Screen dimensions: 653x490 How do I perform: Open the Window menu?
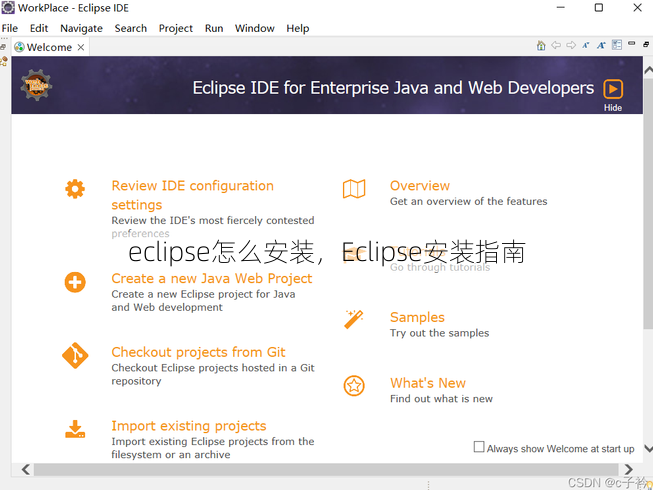click(254, 28)
